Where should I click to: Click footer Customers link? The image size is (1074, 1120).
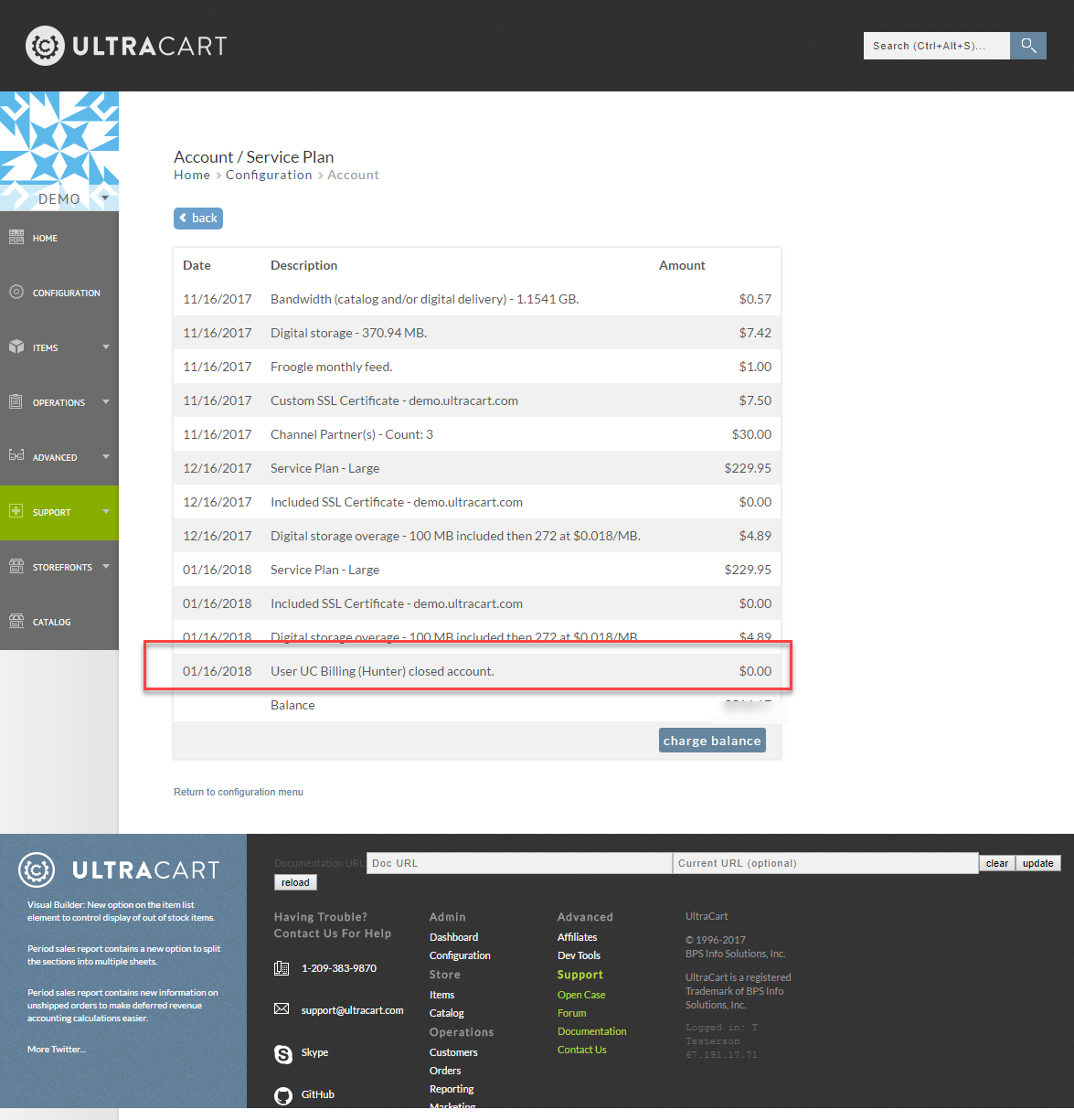[453, 1052]
